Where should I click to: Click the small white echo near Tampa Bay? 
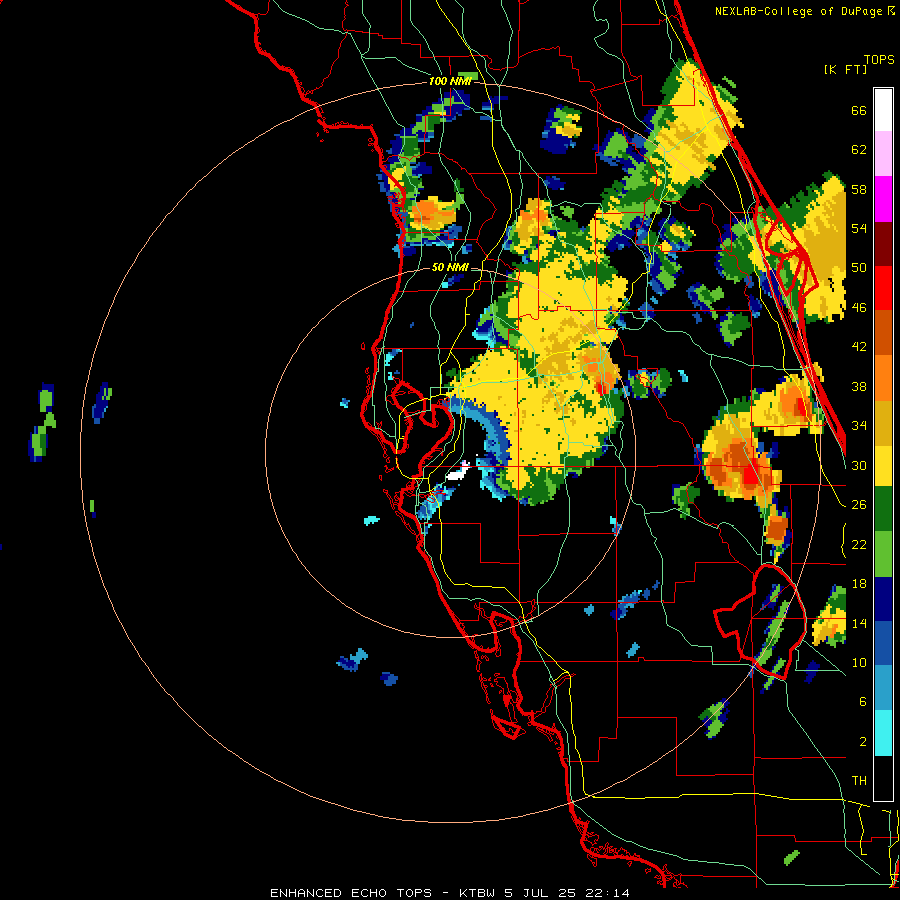(458, 473)
